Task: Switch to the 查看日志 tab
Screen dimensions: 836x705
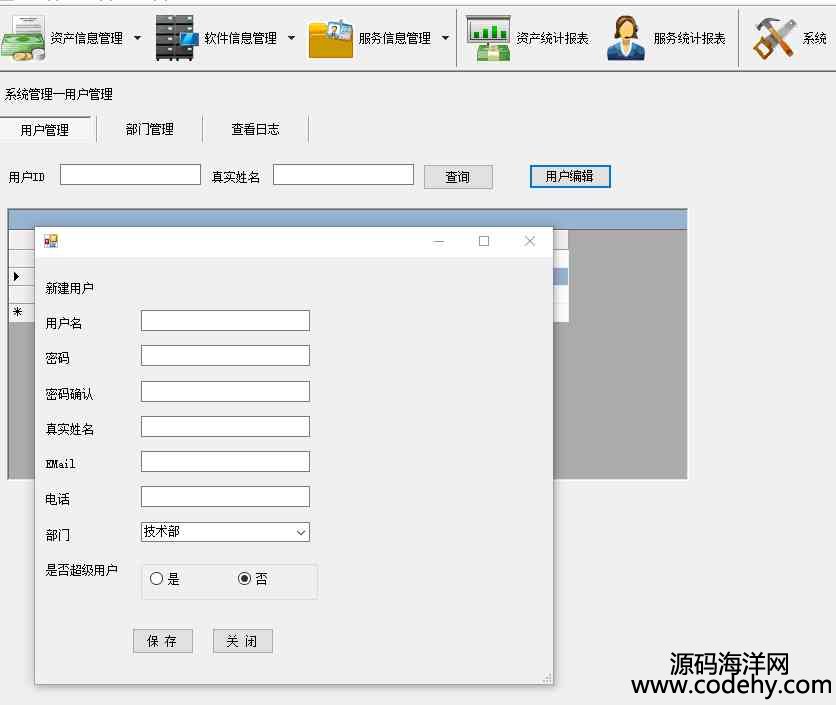Action: (255, 129)
